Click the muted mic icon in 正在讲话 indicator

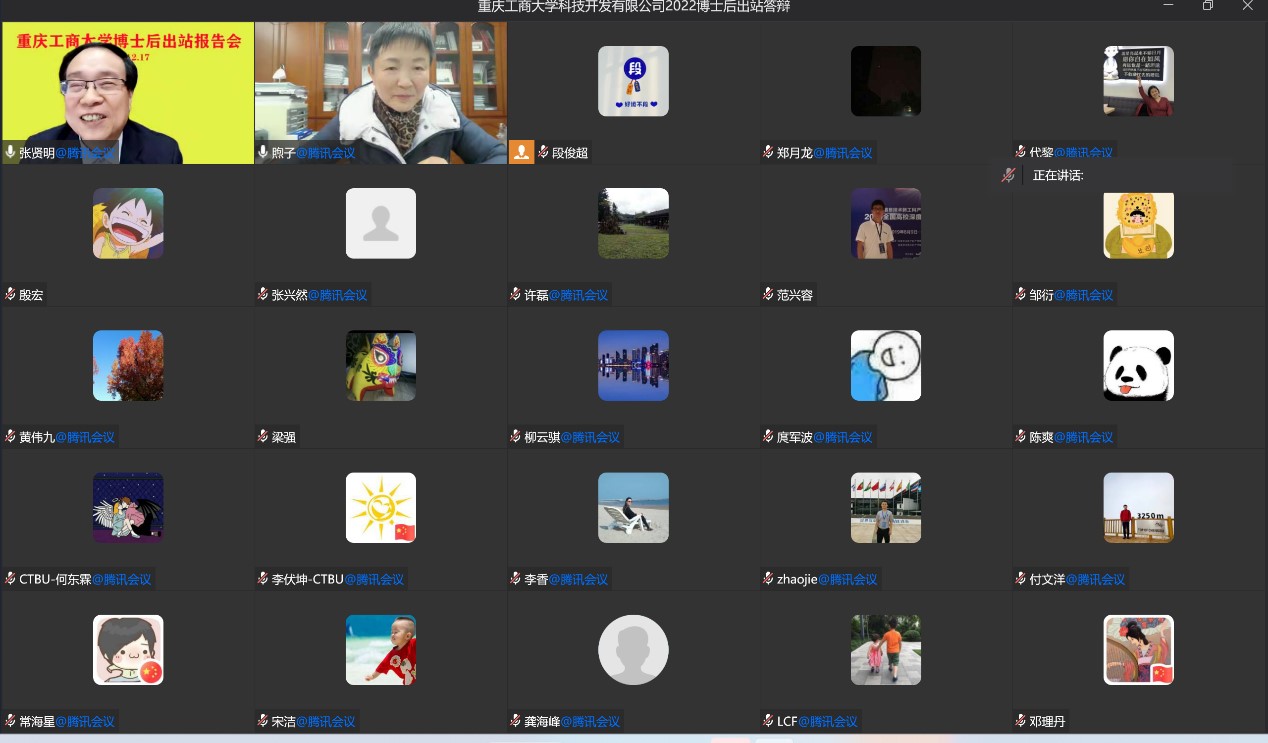[x=1009, y=175]
